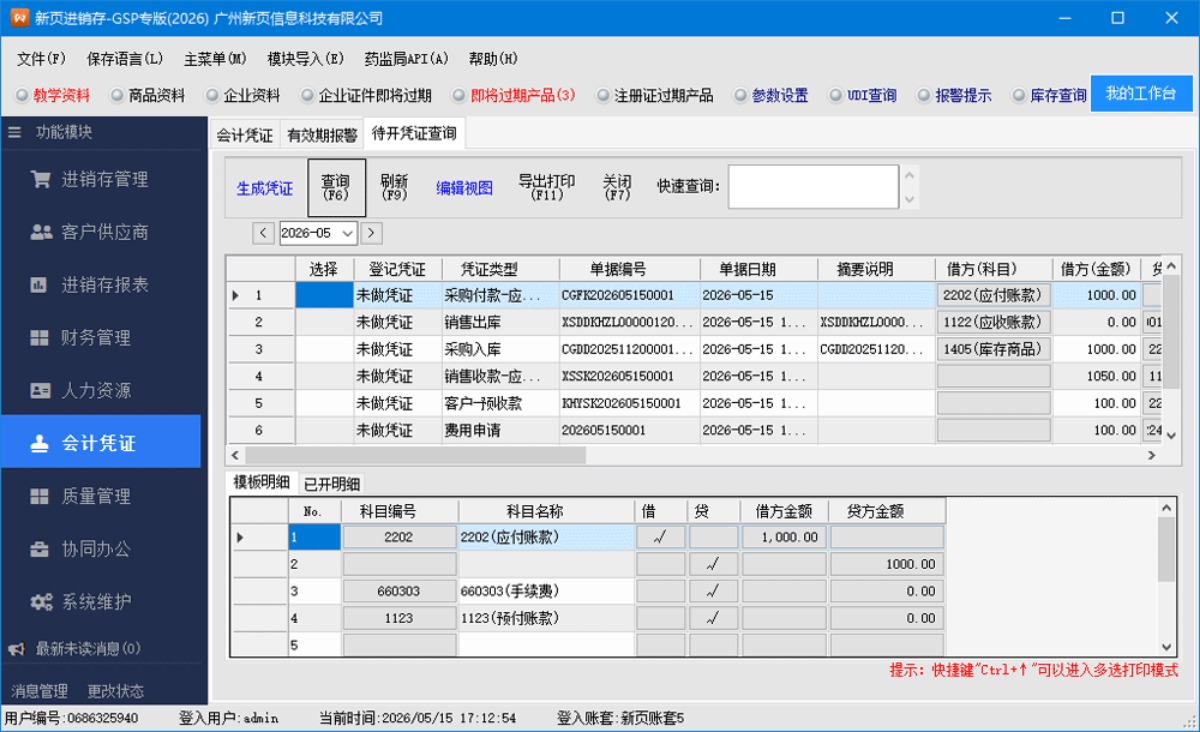This screenshot has height=732, width=1200.
Task: Click 我的工作台 button
Action: point(1140,94)
